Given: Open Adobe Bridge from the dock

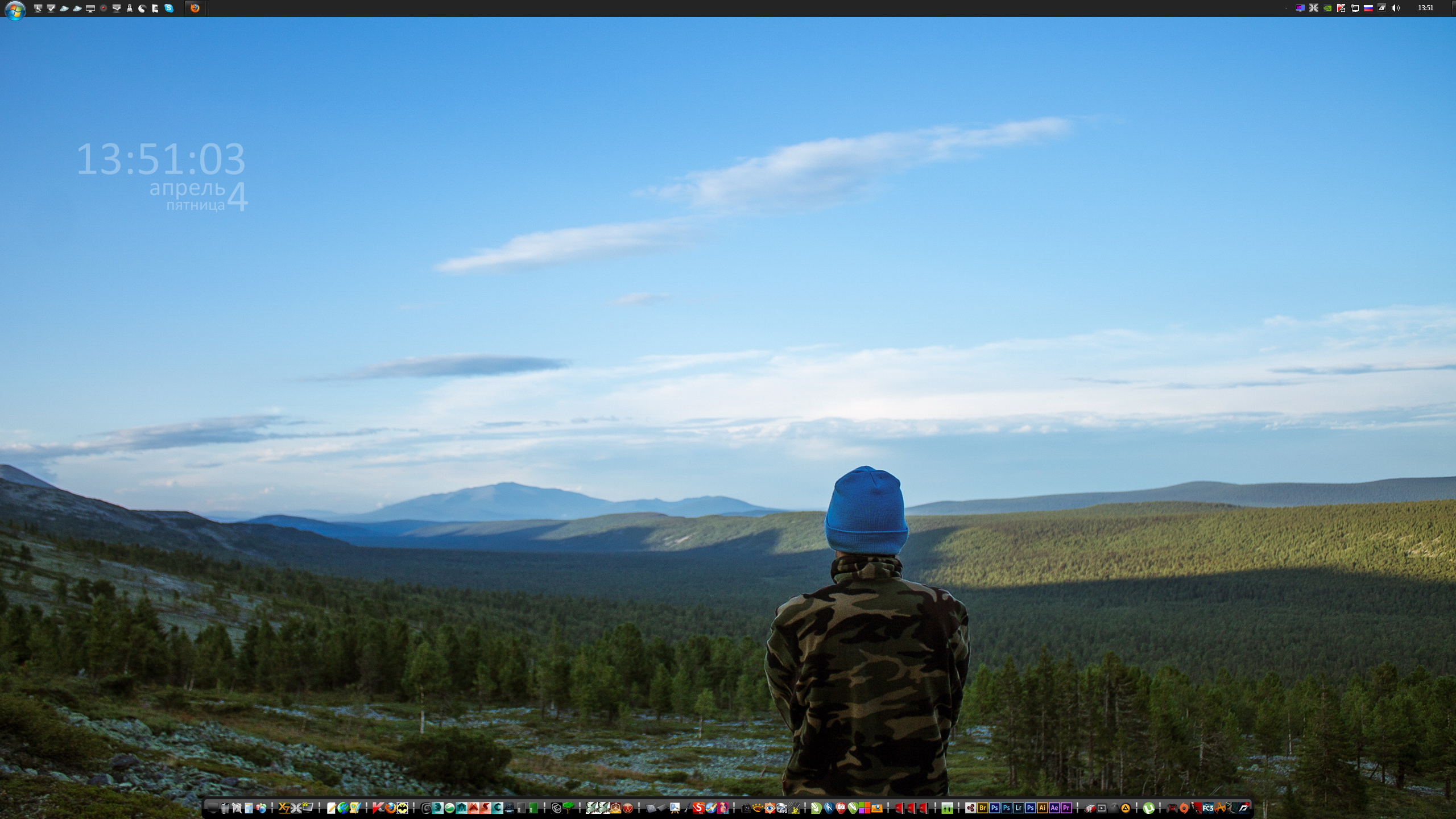Looking at the screenshot, I should pyautogui.click(x=983, y=808).
